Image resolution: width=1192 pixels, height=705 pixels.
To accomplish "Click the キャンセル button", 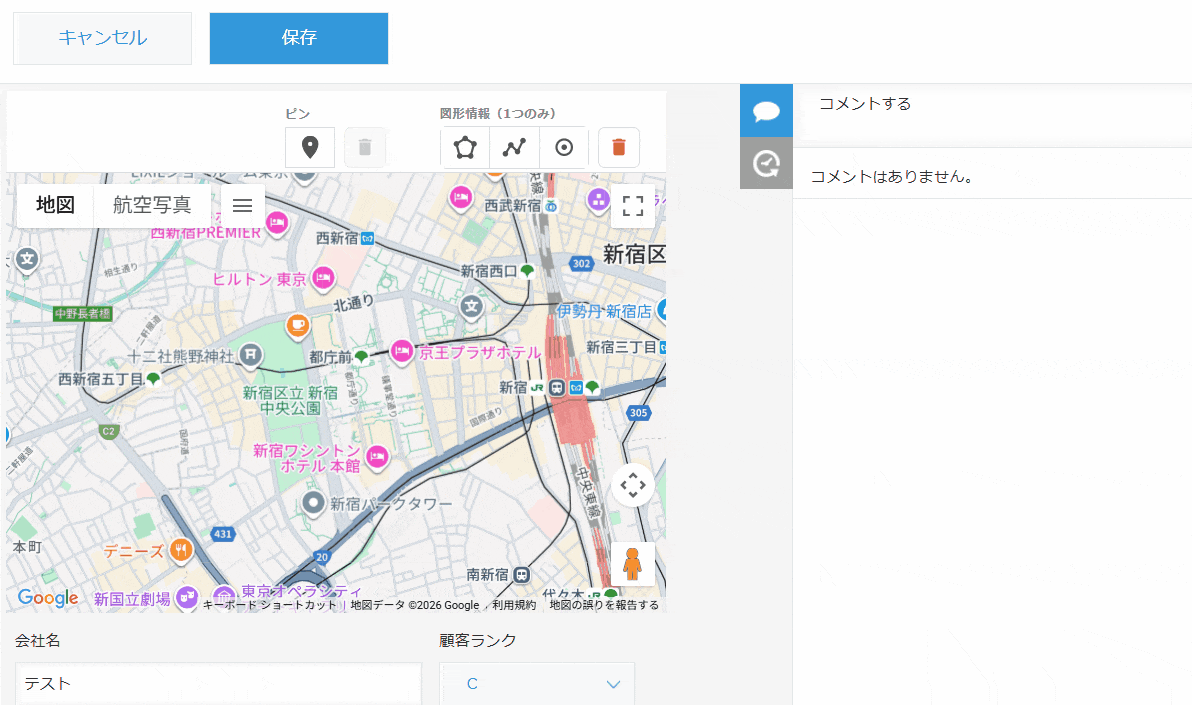I will 101,38.
